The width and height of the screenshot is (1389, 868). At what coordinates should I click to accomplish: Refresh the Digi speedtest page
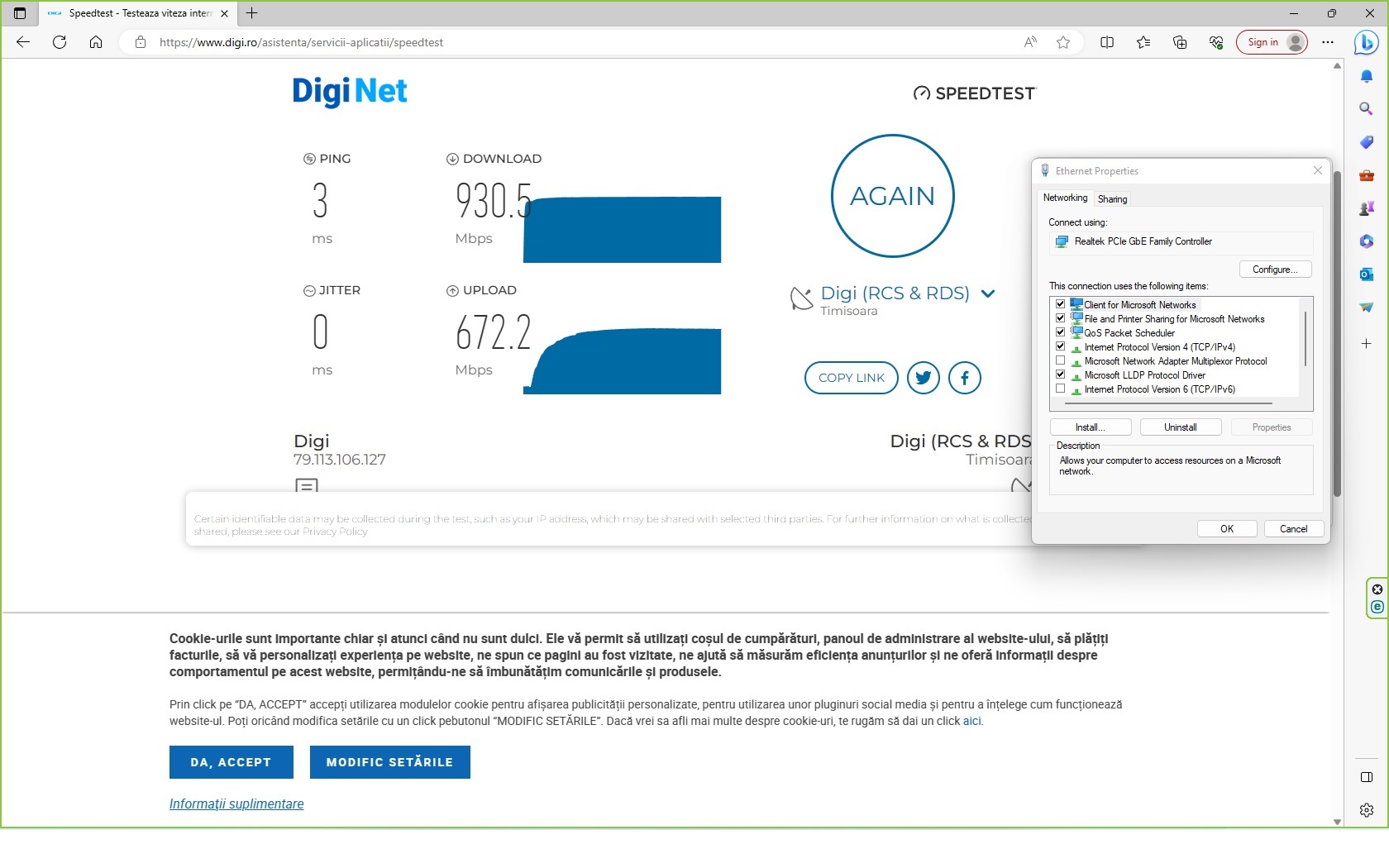[60, 42]
